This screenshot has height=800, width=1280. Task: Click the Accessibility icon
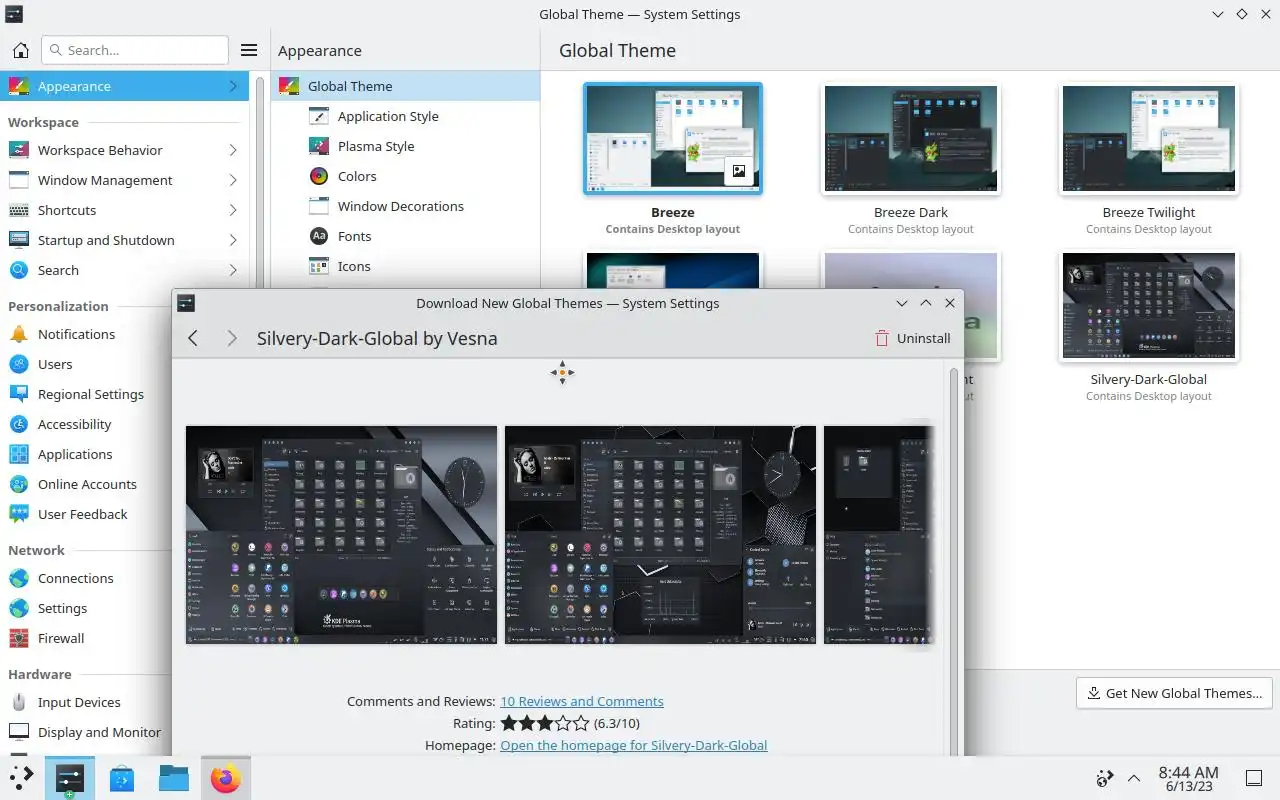[x=19, y=424]
